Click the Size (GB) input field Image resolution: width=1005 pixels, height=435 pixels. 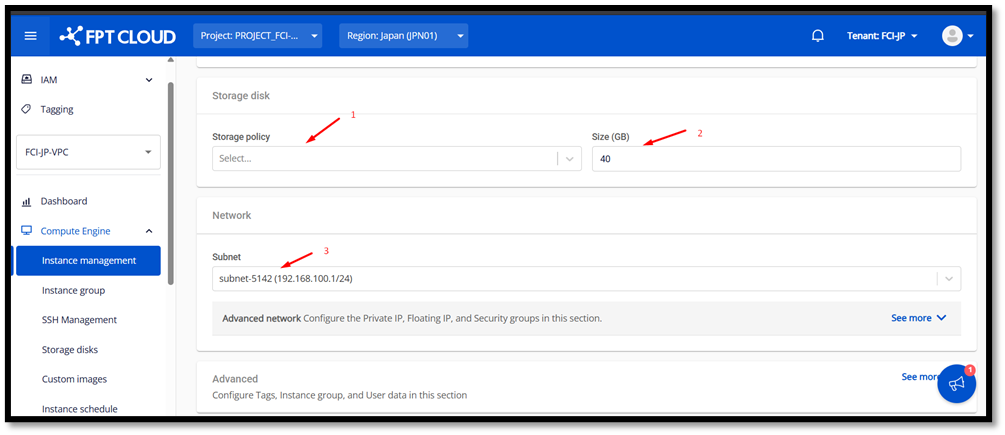pos(775,159)
